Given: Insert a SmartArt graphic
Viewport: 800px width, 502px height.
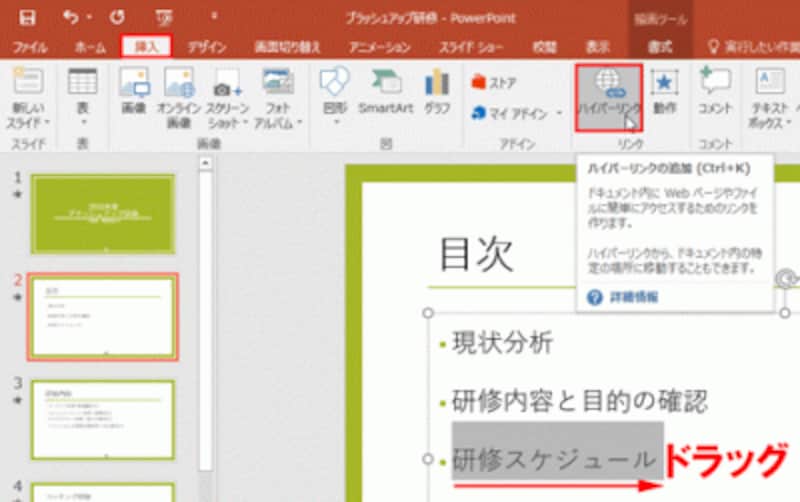Looking at the screenshot, I should point(385,91).
